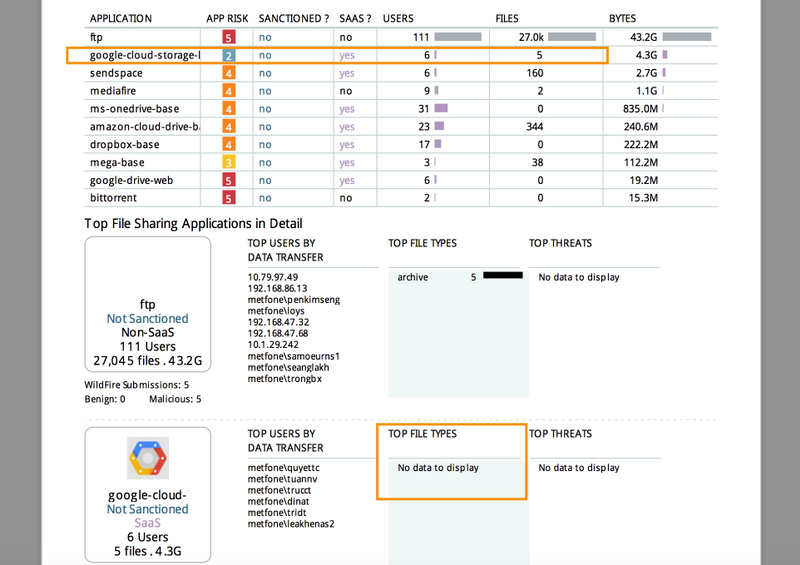Click the SAAS ? column header
Screen dimensions: 800x565
click(355, 18)
